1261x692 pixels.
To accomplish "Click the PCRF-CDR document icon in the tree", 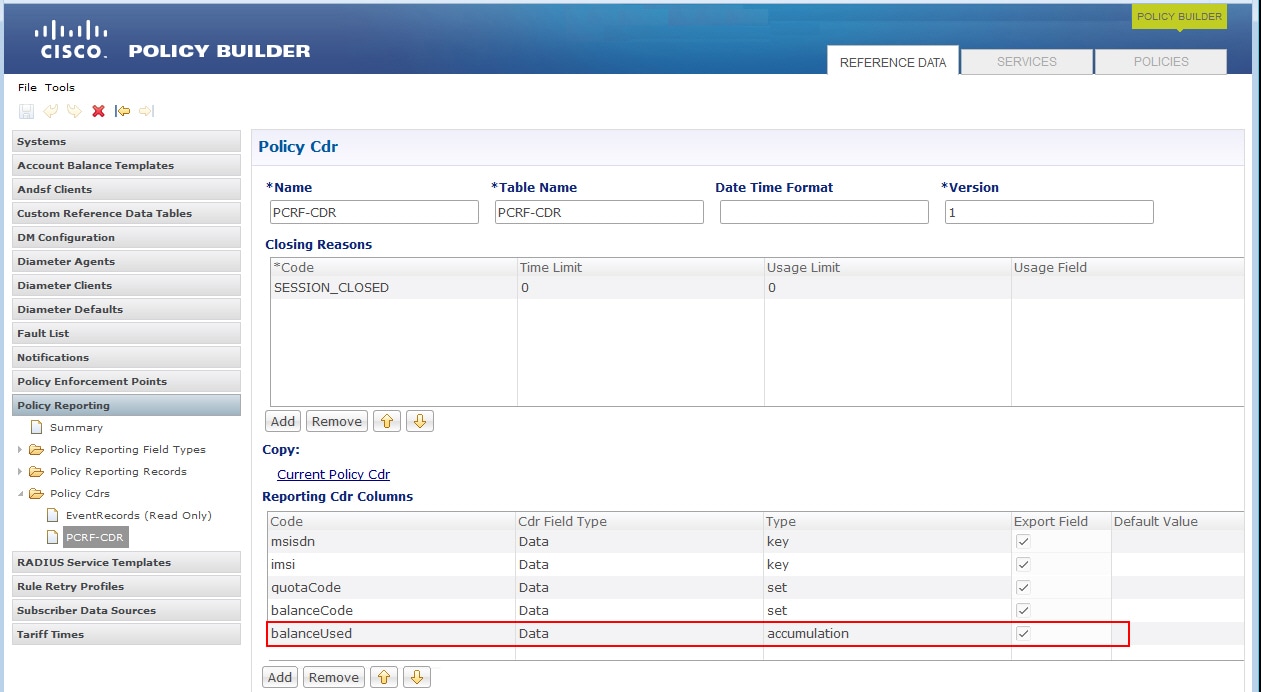I will (54, 538).
